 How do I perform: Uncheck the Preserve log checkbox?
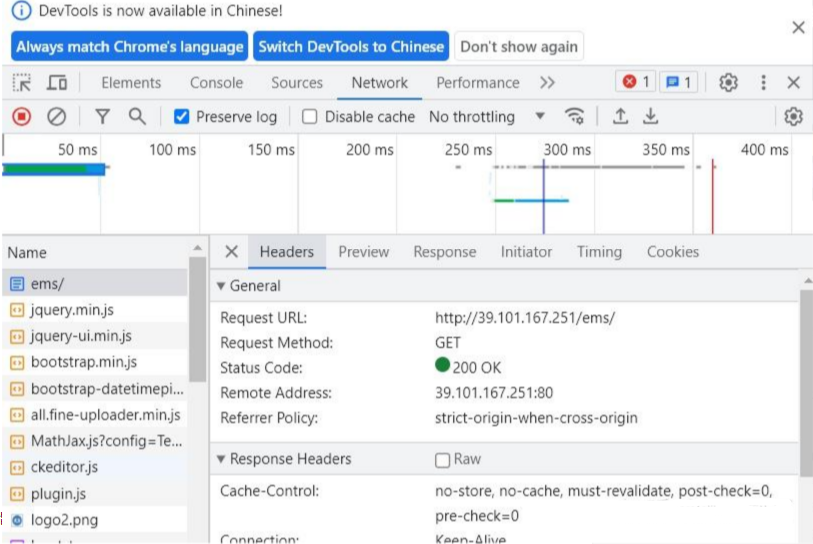[181, 117]
